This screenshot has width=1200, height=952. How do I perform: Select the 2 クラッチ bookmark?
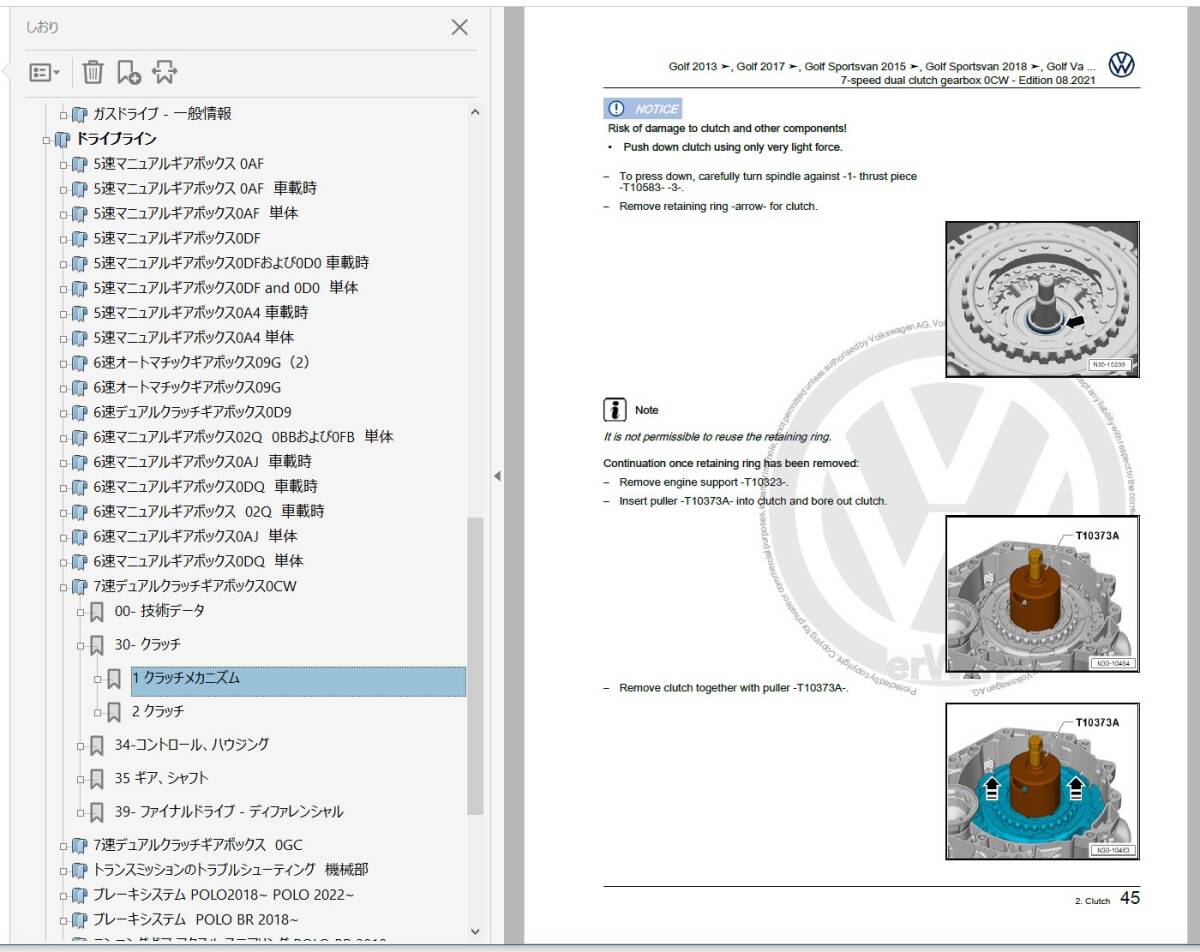click(x=158, y=712)
